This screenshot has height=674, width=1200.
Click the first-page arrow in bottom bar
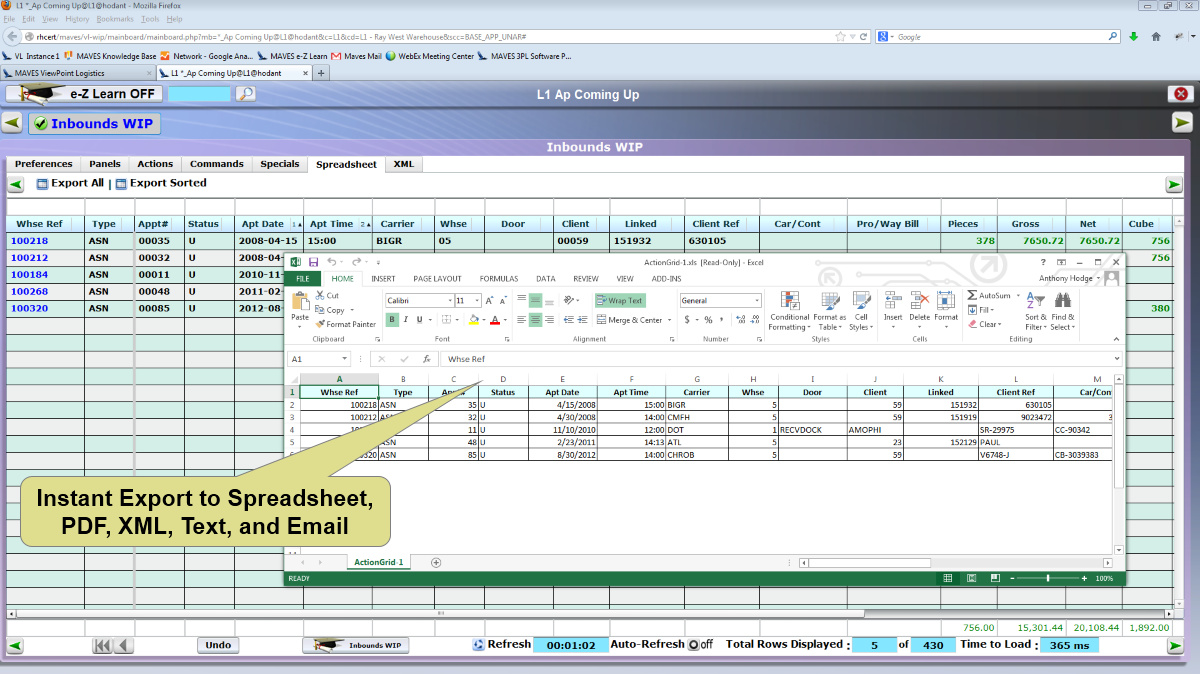(102, 646)
